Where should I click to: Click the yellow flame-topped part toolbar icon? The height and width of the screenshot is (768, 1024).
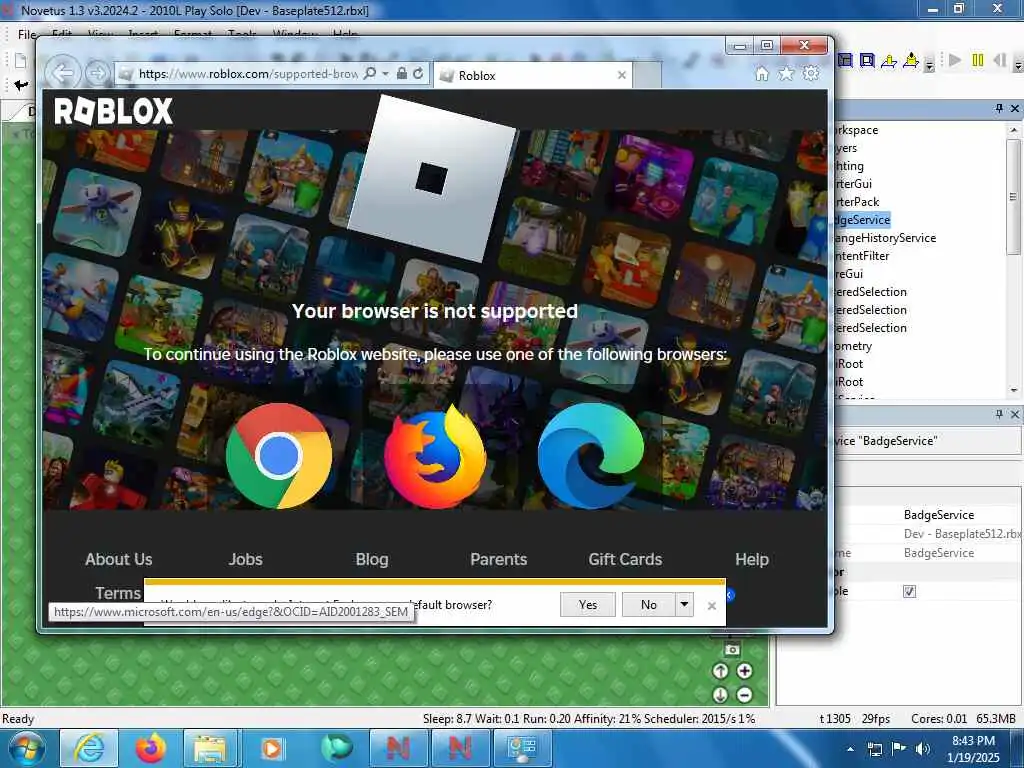pyautogui.click(x=911, y=61)
